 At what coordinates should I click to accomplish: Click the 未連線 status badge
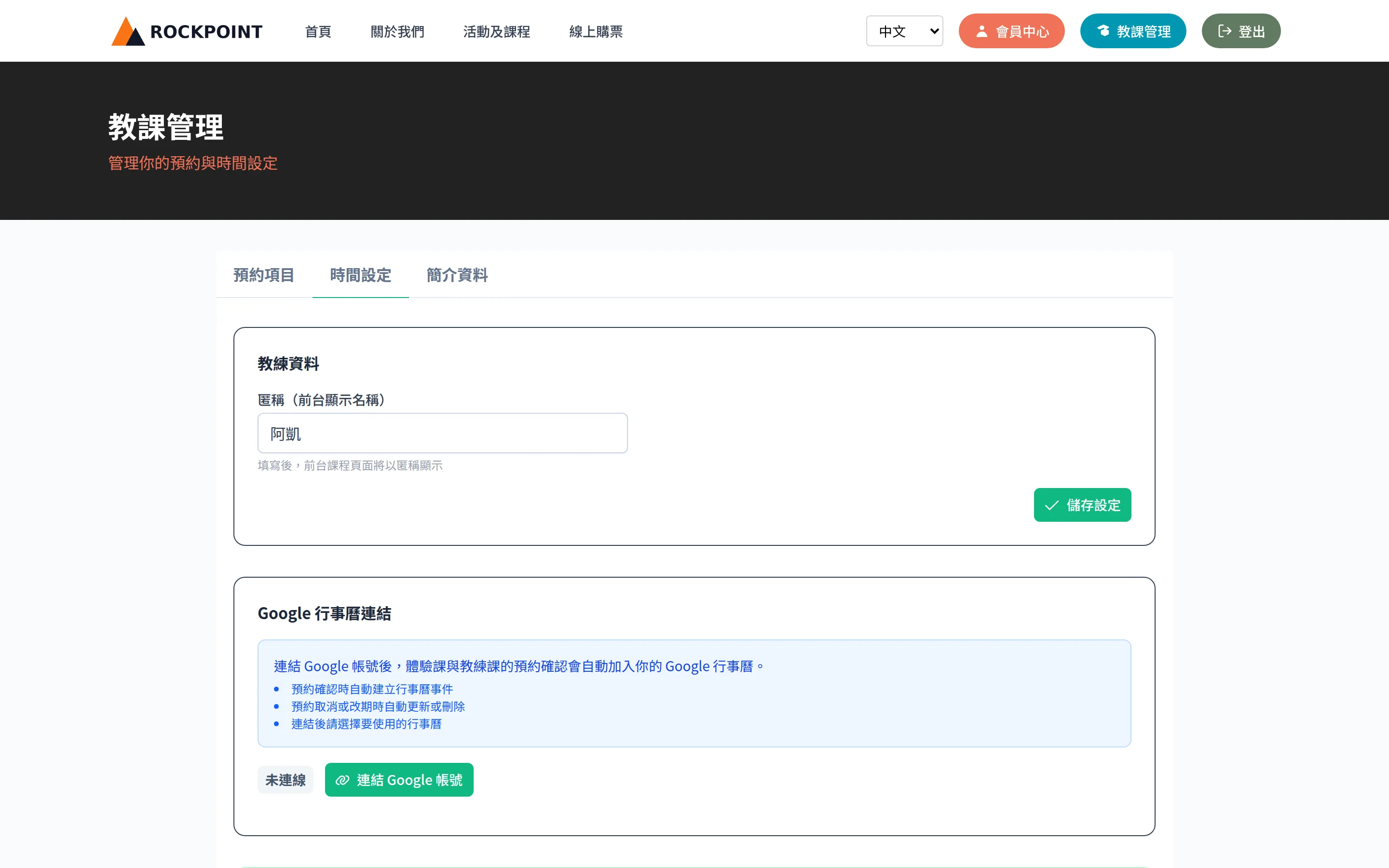click(285, 780)
